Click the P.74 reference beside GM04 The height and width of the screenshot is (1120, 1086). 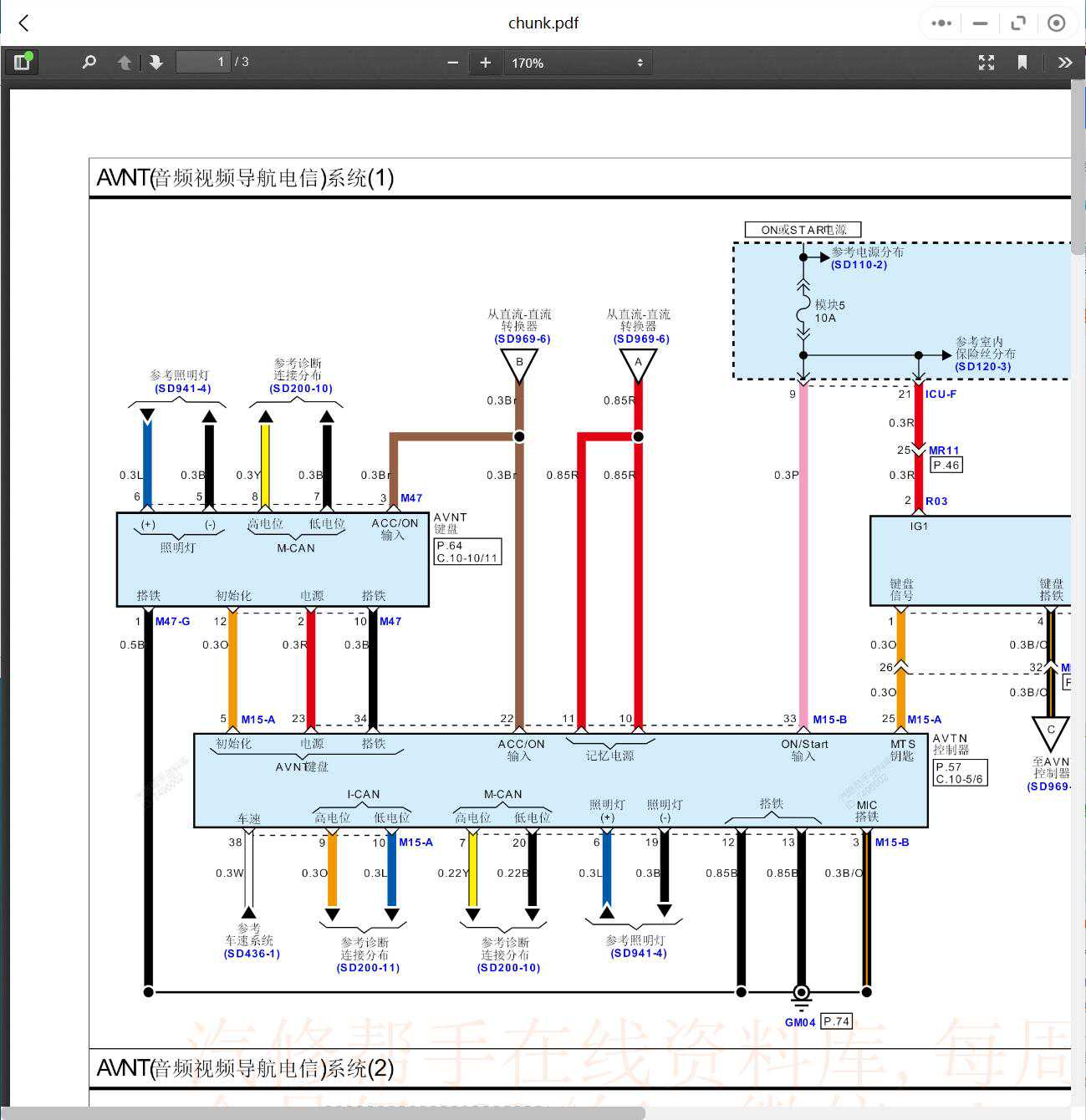[x=836, y=1021]
